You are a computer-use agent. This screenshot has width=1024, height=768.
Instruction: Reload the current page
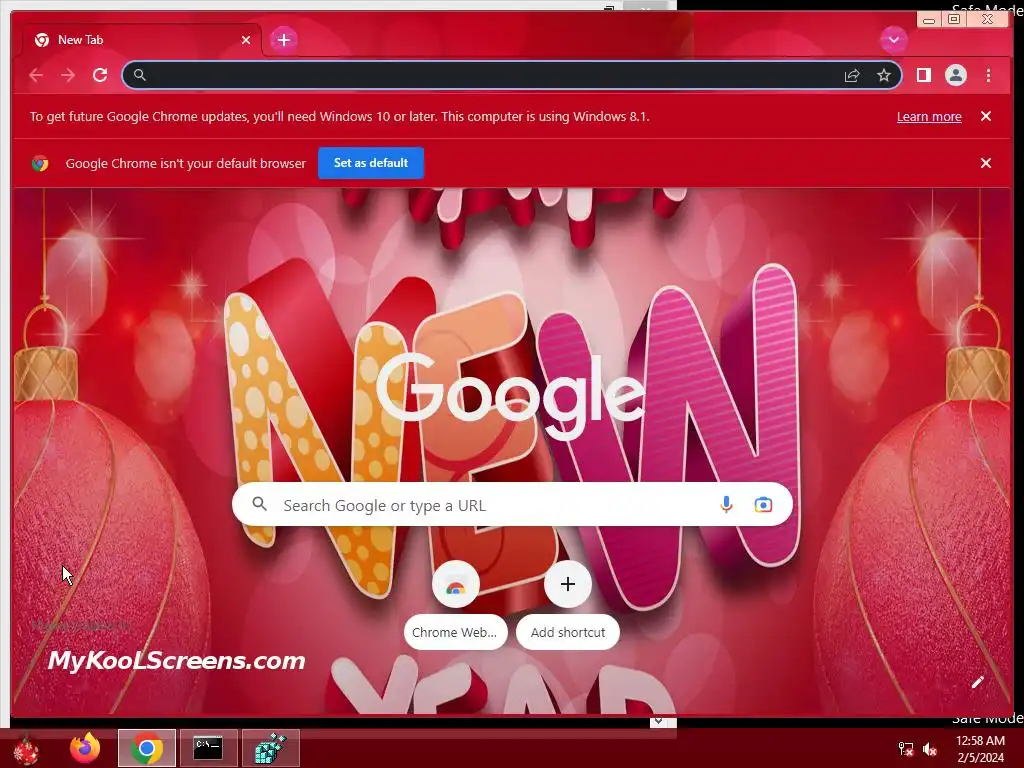point(100,75)
